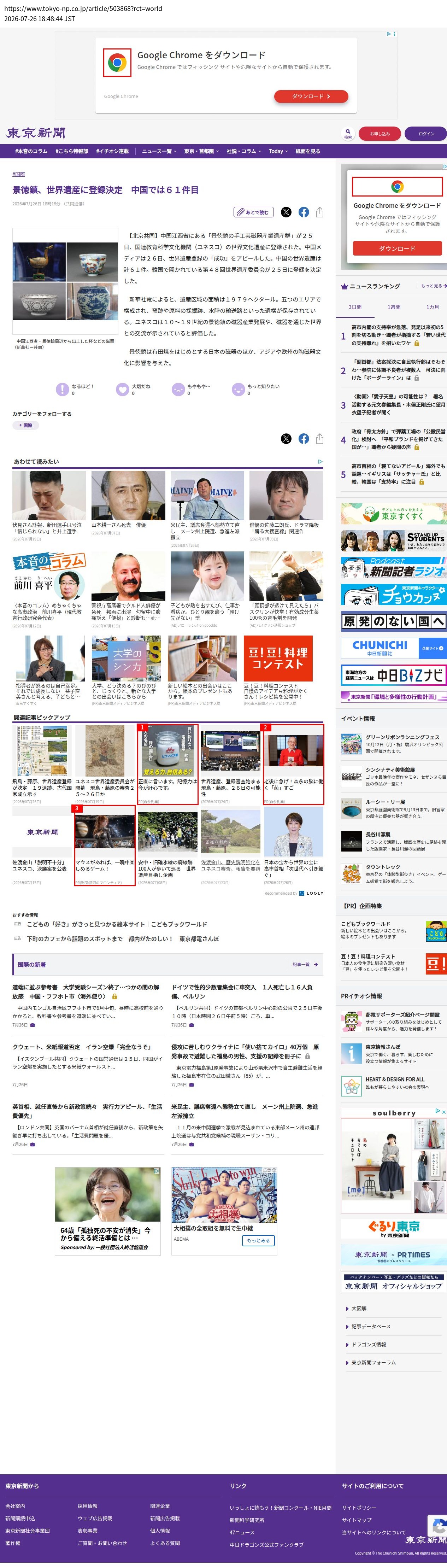Open 新聞記者ラジオ podcast banner
This screenshot has width=447, height=1568.
[394, 567]
